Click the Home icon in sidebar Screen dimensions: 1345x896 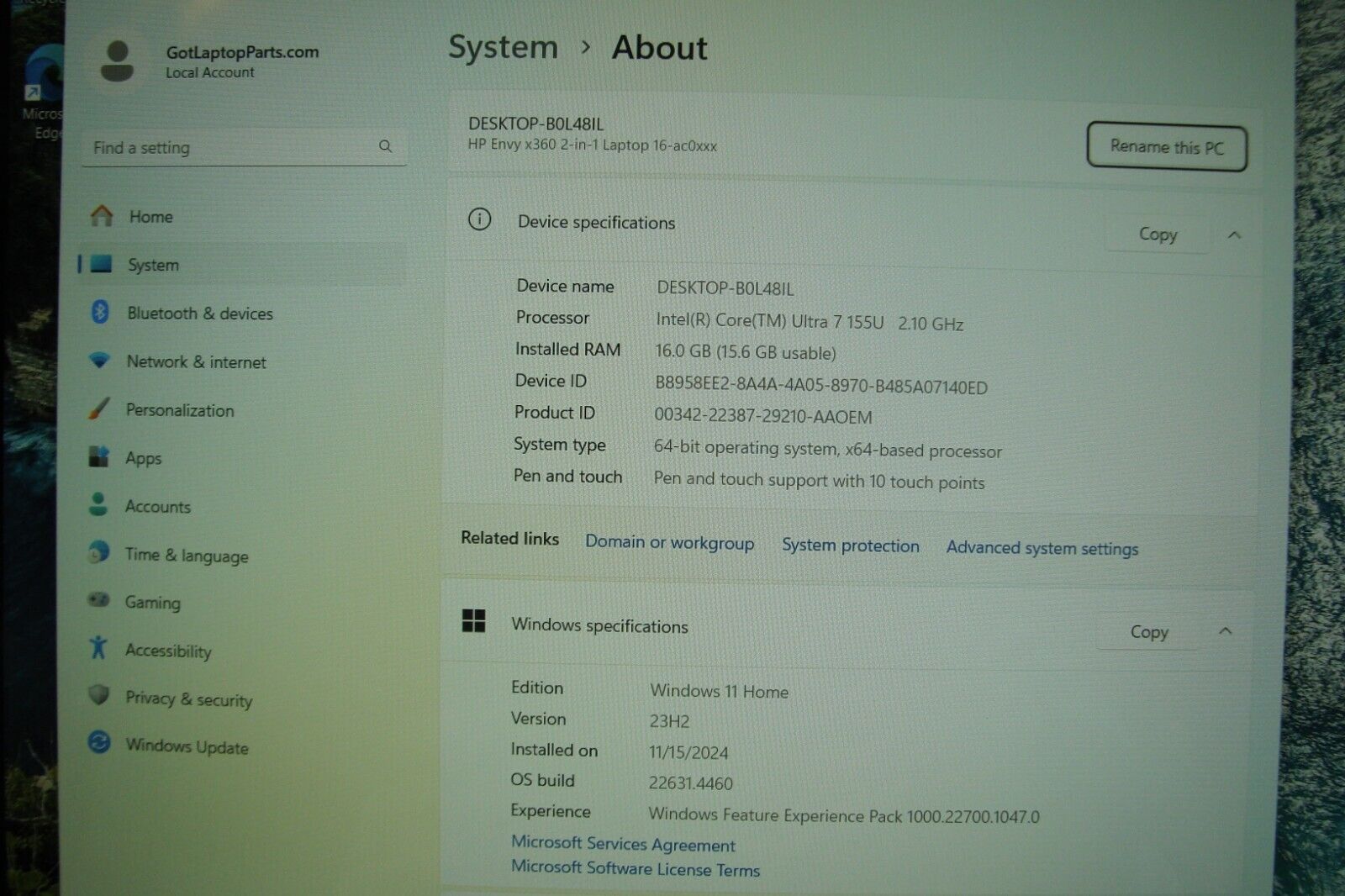[x=102, y=216]
